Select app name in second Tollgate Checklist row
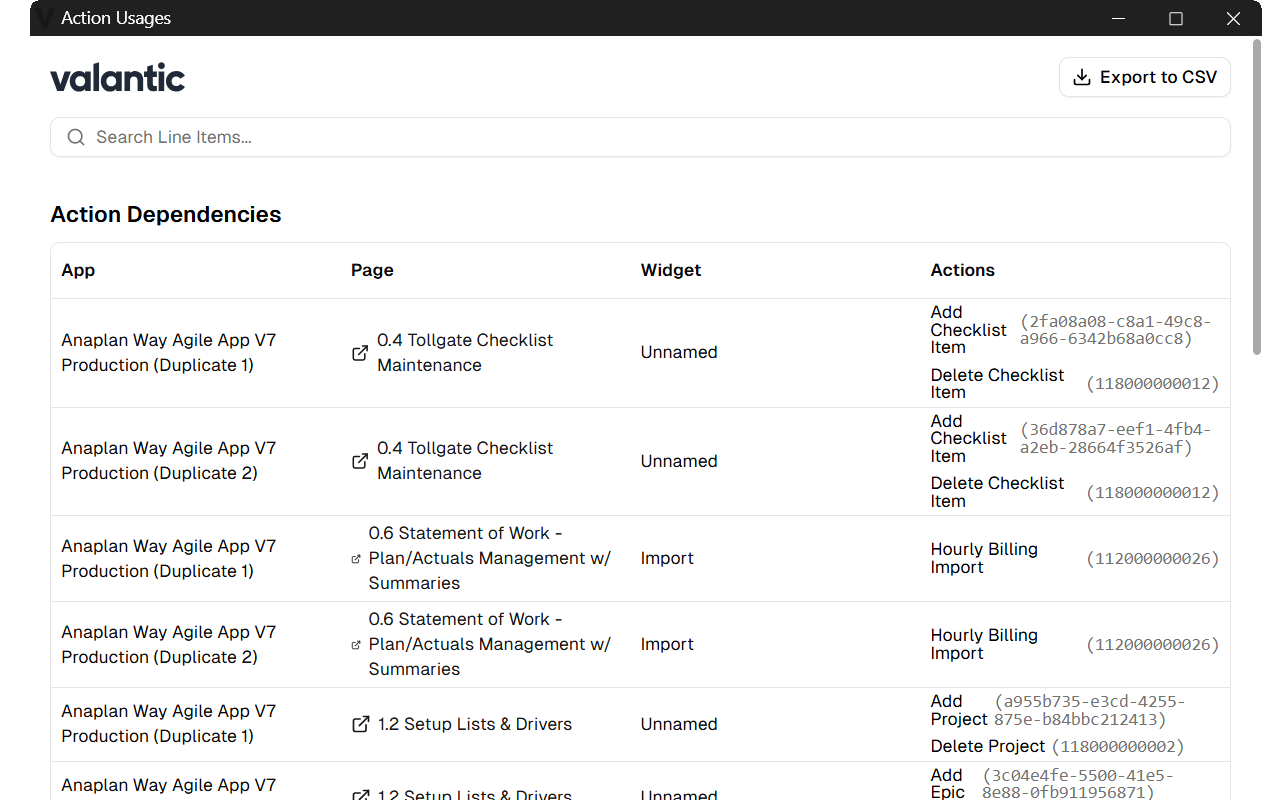The height and width of the screenshot is (800, 1280). point(169,461)
